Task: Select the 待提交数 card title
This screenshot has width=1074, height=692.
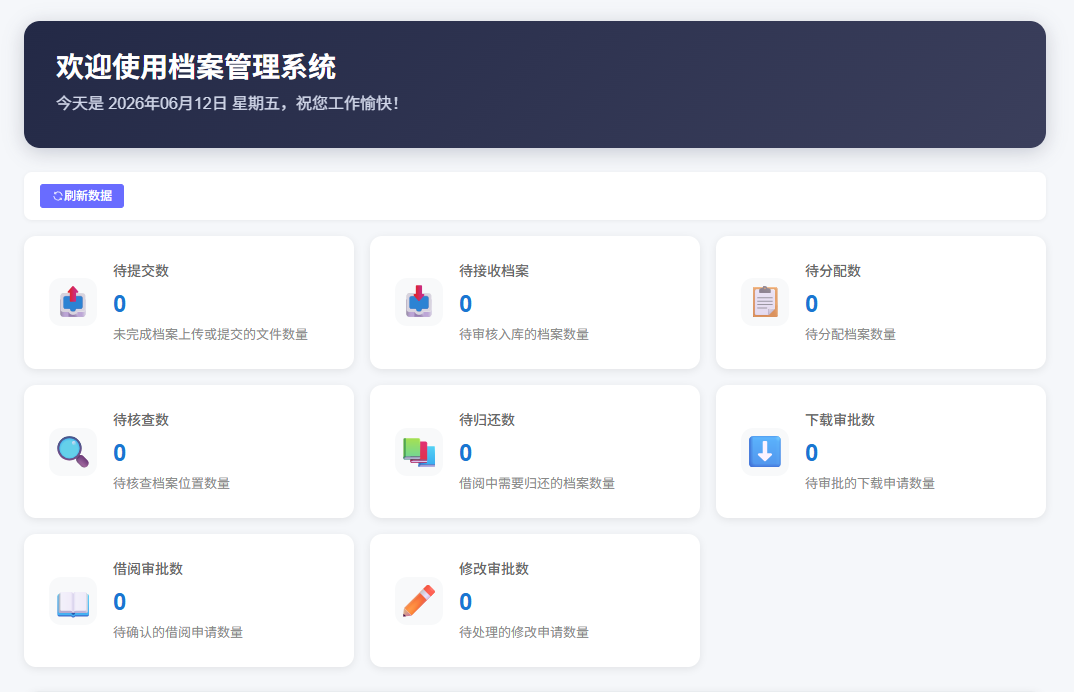Action: point(141,271)
